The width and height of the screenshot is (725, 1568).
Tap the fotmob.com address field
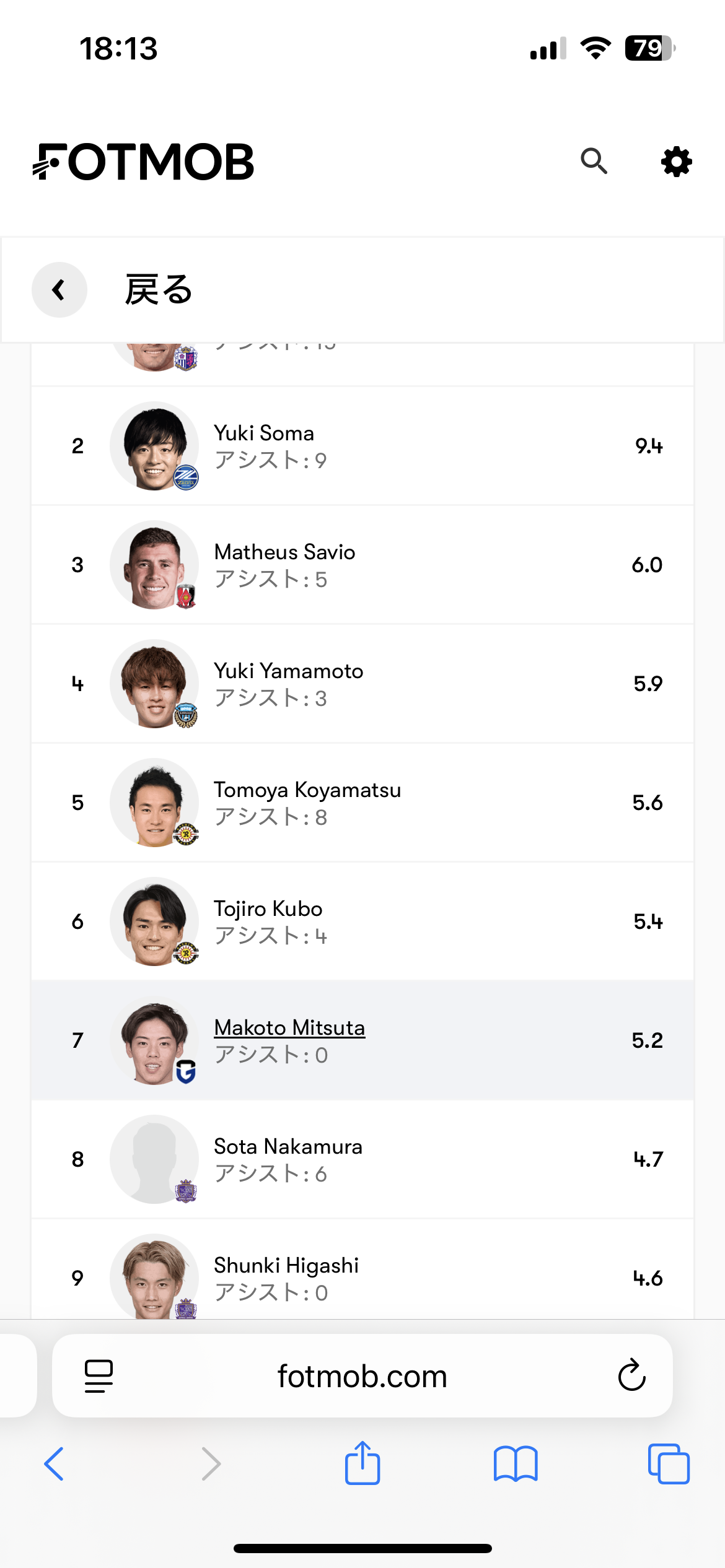(362, 1376)
